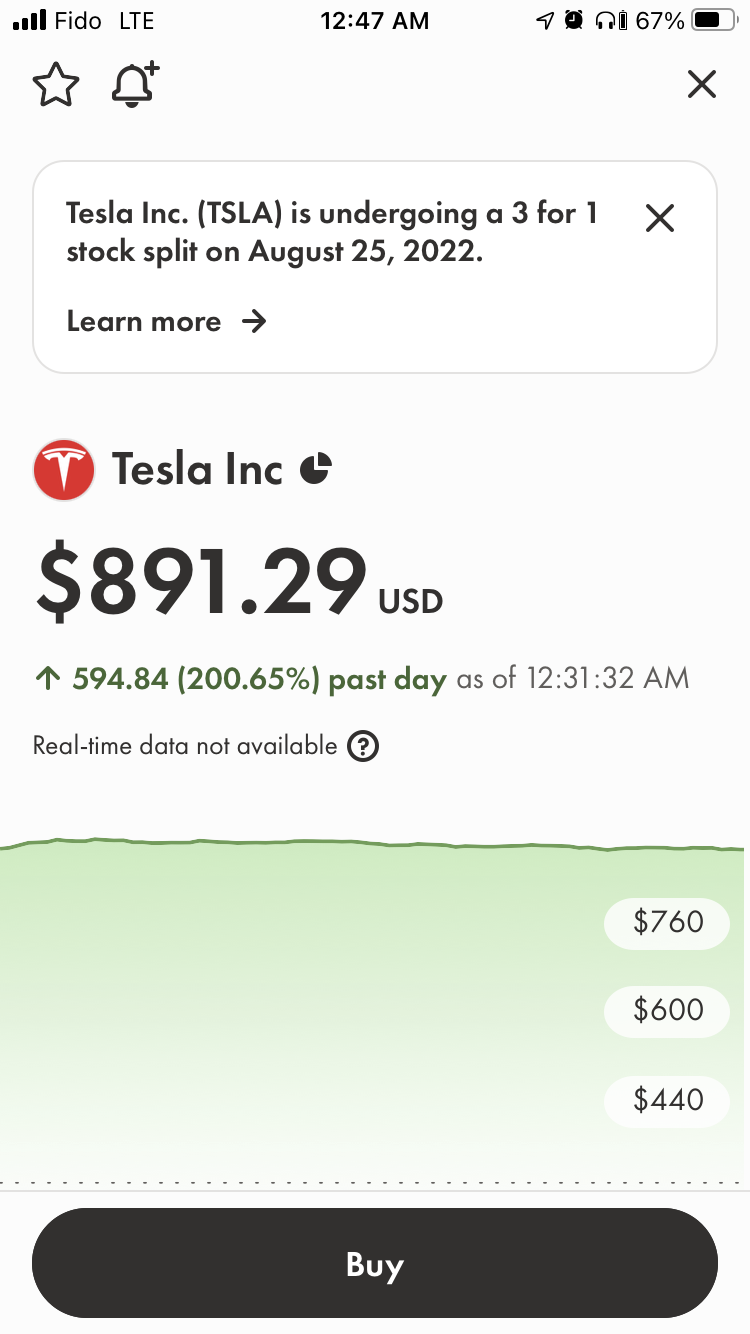
Task: Tap the clock time in status bar
Action: (374, 20)
